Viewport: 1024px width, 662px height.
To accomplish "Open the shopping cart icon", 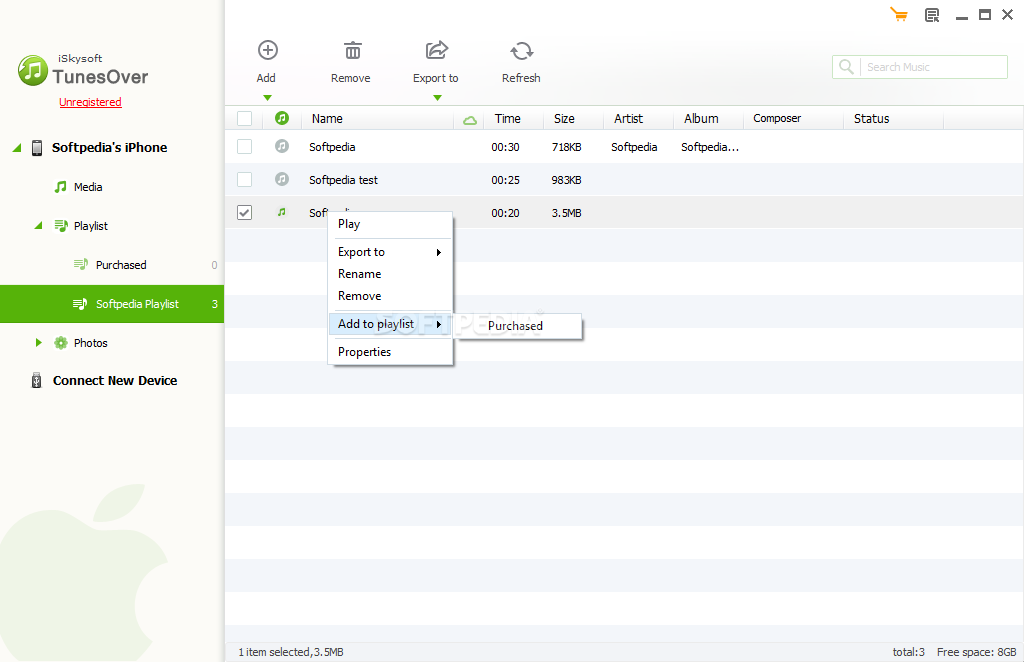I will click(899, 14).
